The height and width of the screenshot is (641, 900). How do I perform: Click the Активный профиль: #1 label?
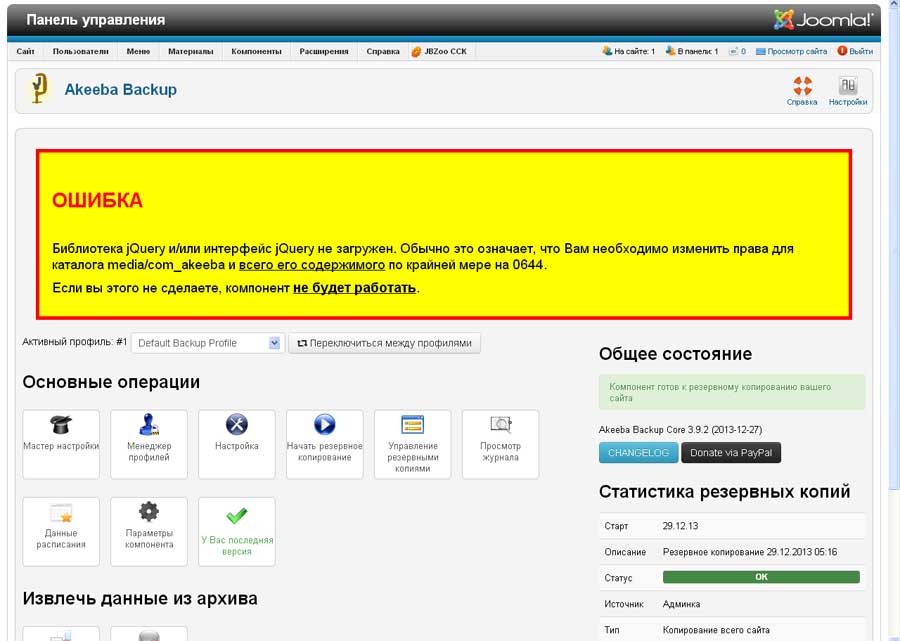point(75,342)
